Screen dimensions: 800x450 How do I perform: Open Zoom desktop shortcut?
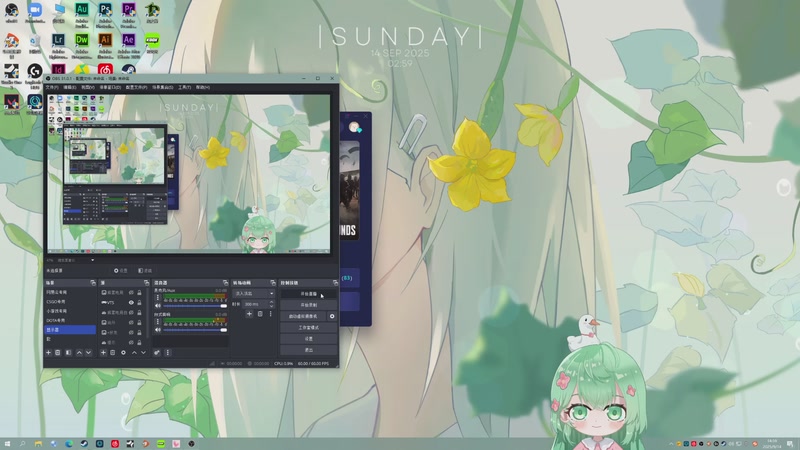[35, 12]
